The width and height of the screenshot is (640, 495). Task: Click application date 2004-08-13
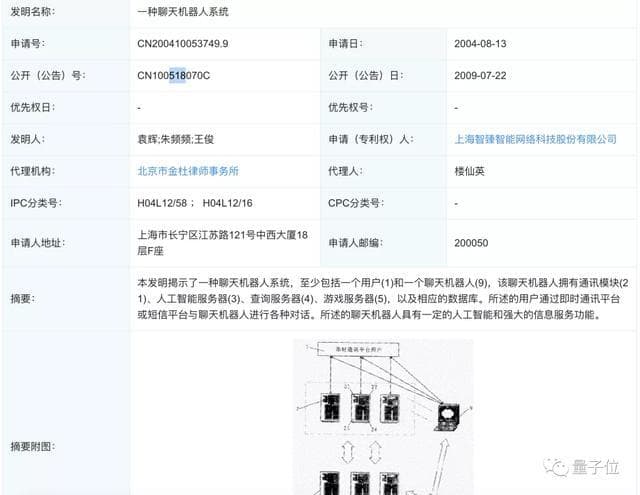point(480,44)
